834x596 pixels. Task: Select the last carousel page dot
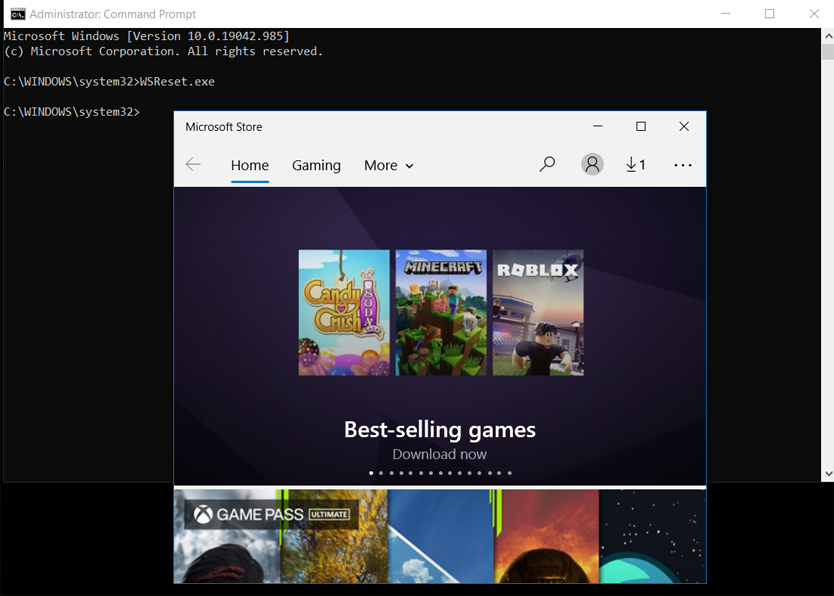pos(510,473)
